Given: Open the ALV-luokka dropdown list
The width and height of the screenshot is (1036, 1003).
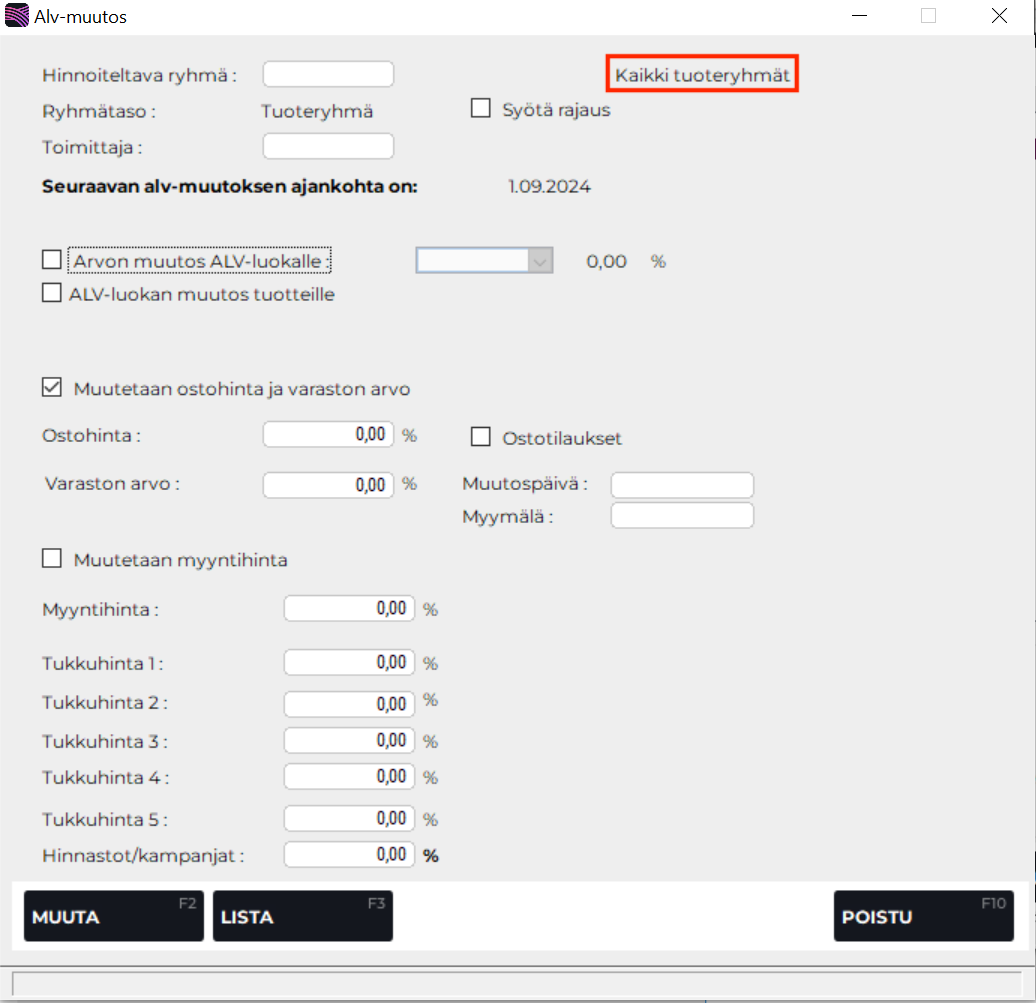Looking at the screenshot, I should click(540, 261).
